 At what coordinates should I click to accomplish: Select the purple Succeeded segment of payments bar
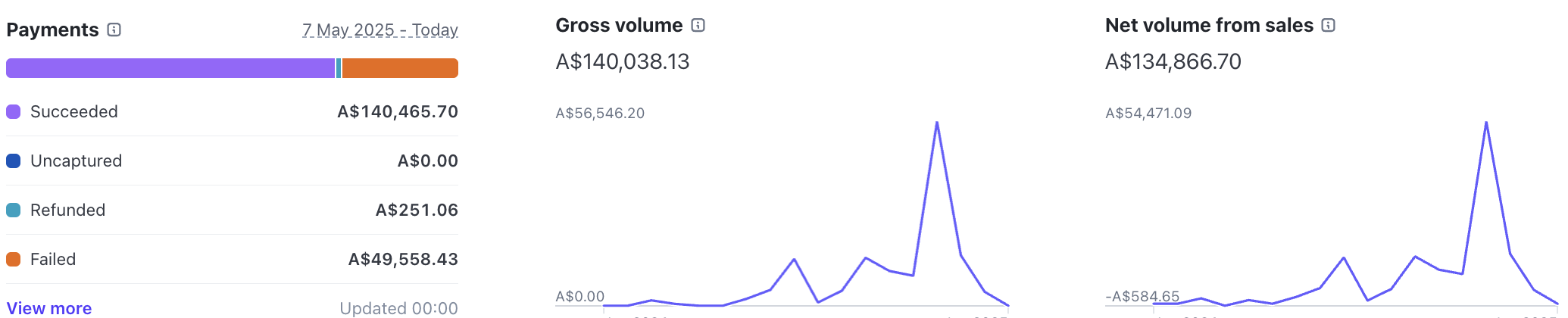[170, 68]
